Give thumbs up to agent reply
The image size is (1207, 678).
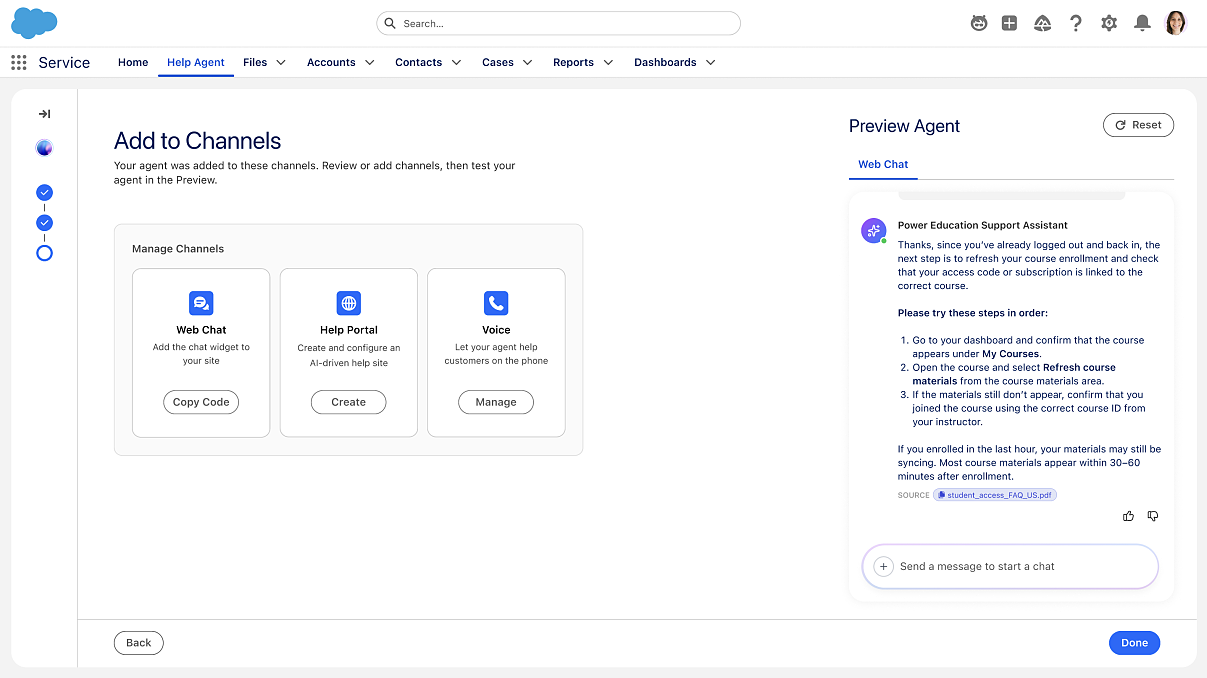[x=1129, y=516]
